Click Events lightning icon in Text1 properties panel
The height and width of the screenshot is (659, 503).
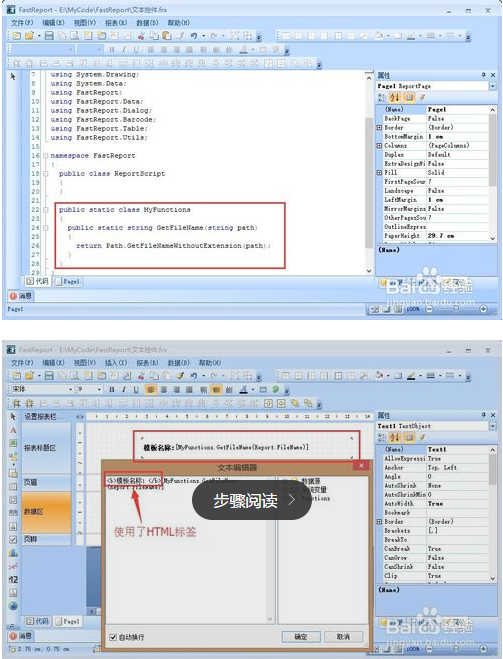[x=422, y=438]
